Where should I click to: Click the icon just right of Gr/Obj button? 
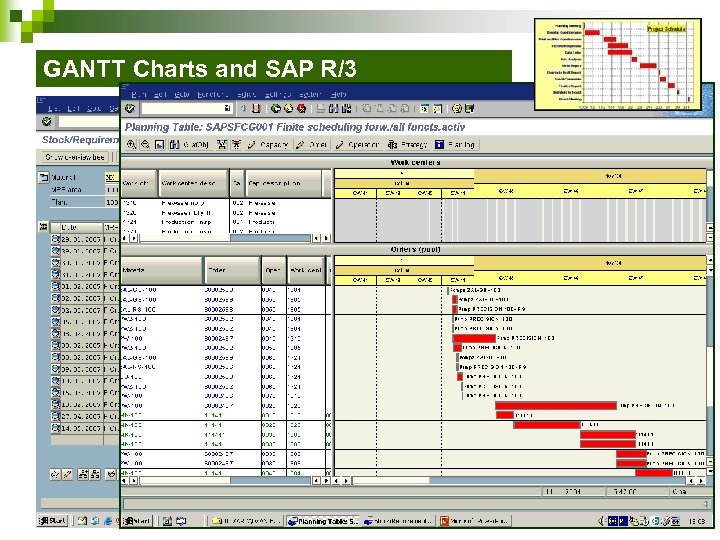[x=222, y=145]
